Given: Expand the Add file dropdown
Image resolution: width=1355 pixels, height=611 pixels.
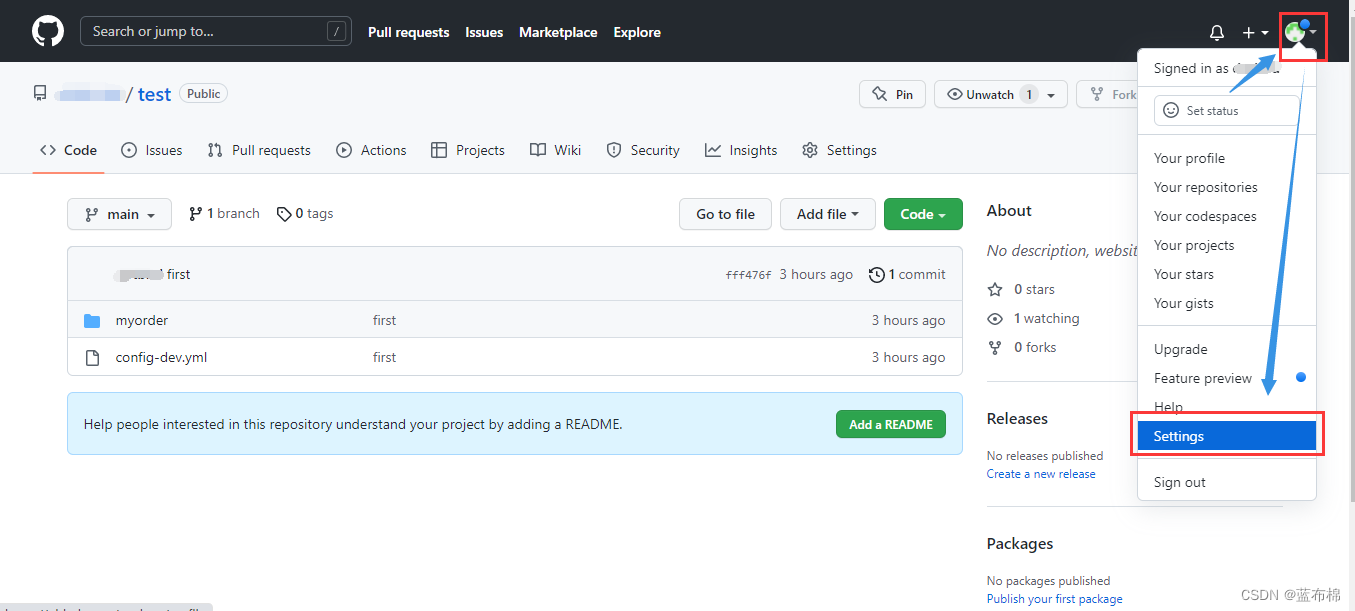Looking at the screenshot, I should (x=827, y=214).
